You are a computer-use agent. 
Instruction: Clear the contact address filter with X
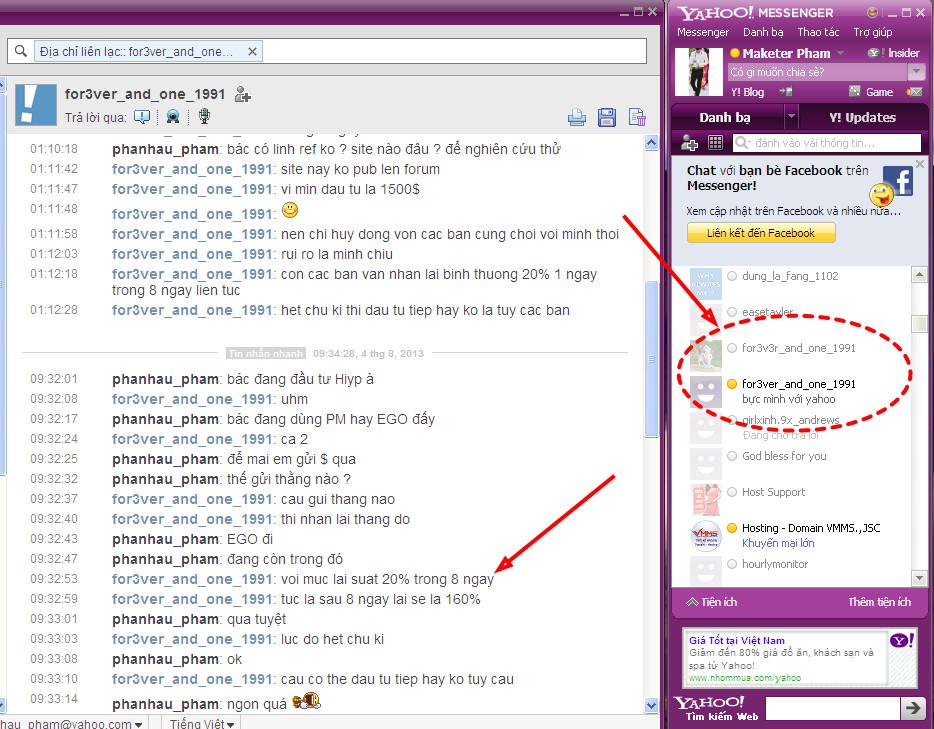point(253,52)
